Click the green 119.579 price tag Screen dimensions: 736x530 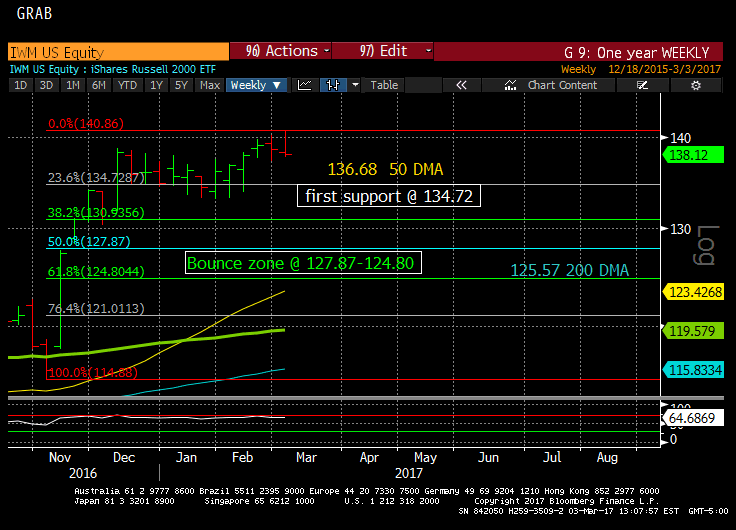(693, 331)
